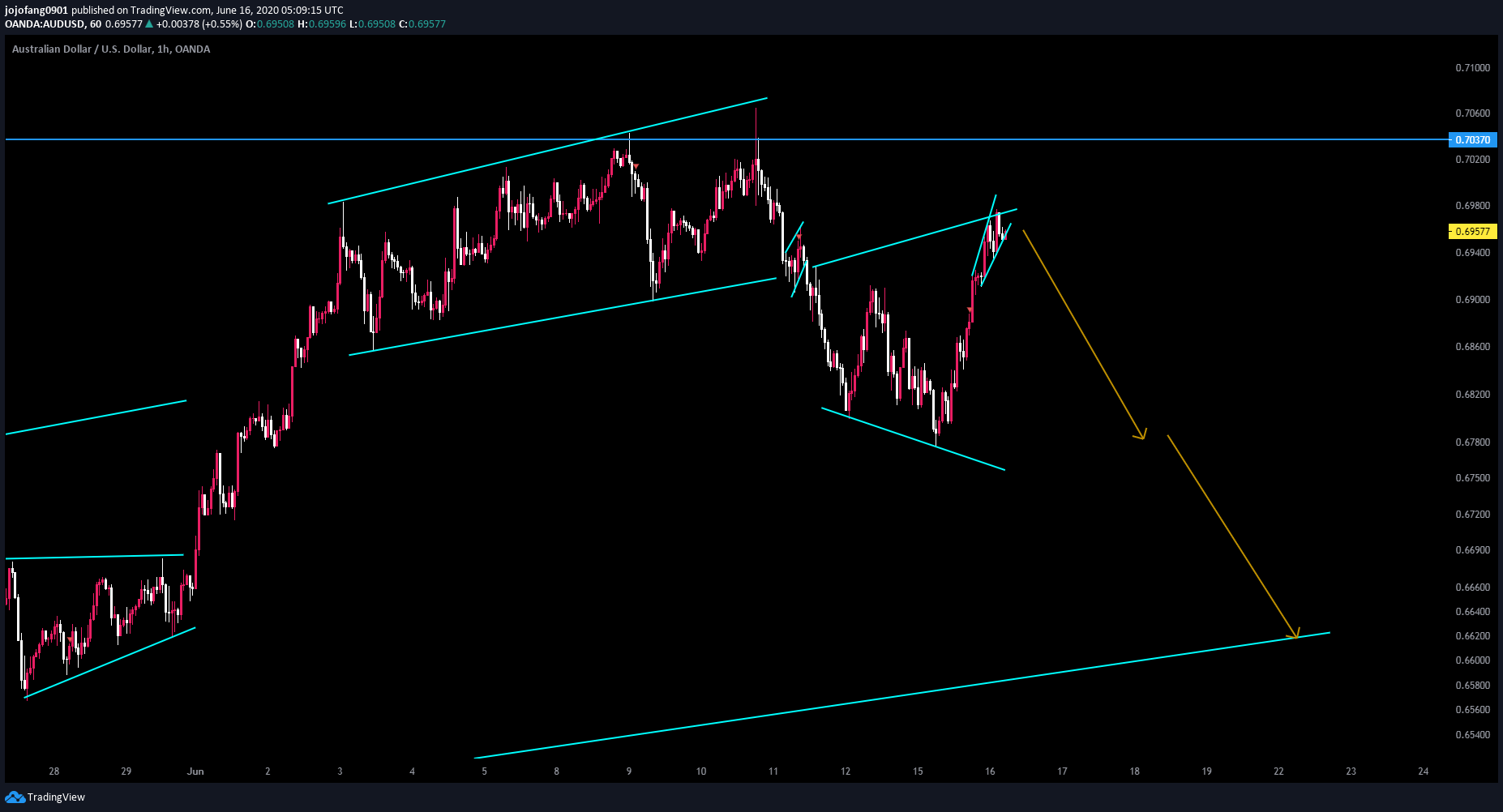Click the jojofang0901 author name
Image resolution: width=1503 pixels, height=812 pixels.
point(36,11)
